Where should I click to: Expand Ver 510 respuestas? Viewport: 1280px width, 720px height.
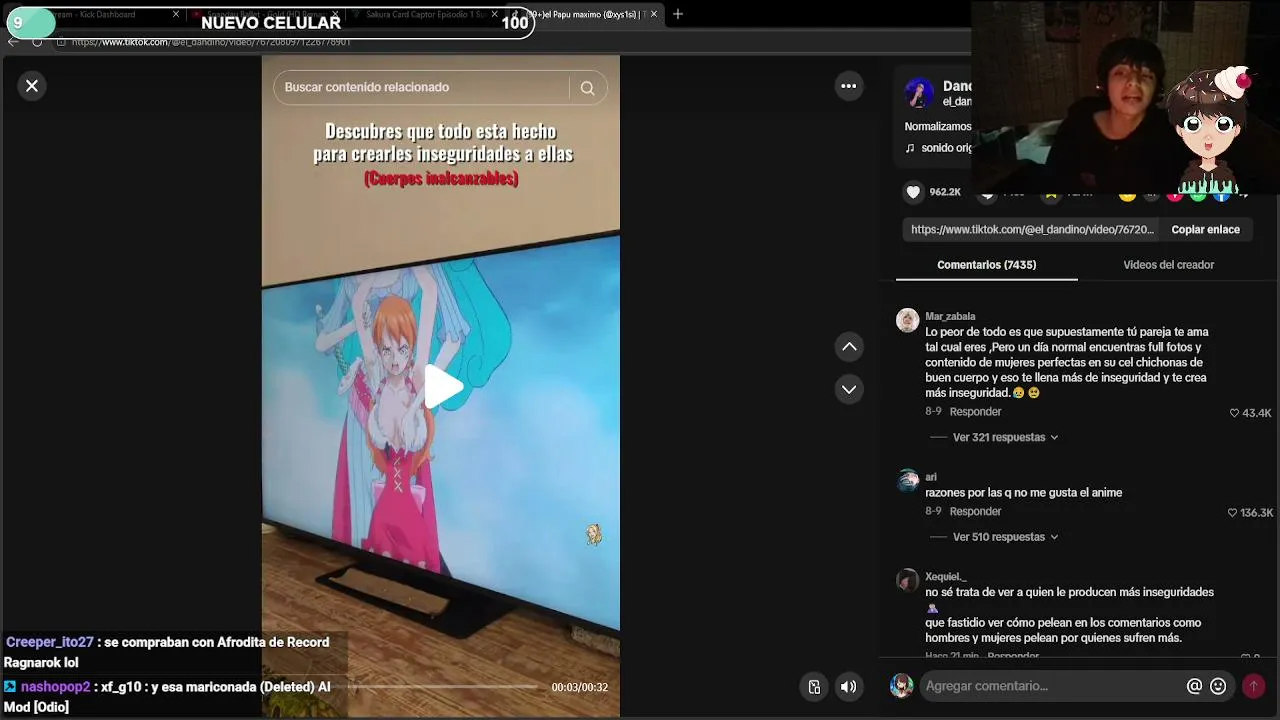[x=1005, y=537]
